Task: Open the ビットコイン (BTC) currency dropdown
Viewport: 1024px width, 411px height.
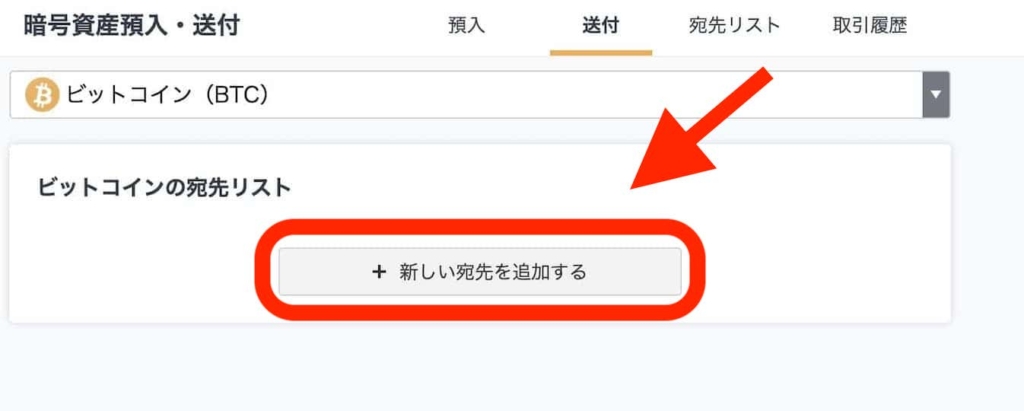Action: click(x=480, y=95)
